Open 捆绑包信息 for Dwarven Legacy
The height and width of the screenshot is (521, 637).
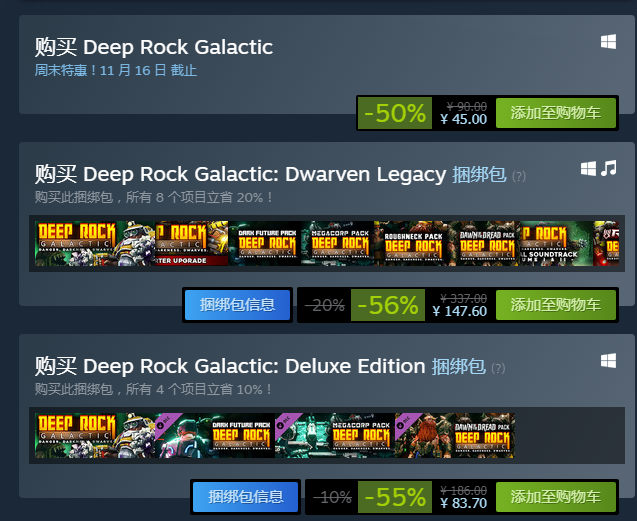point(237,305)
